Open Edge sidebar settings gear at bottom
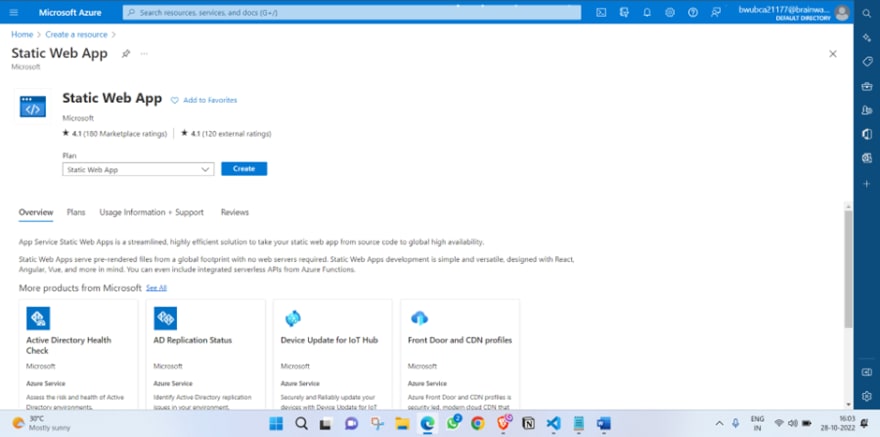Screen dimensions: 880x437 [867, 396]
